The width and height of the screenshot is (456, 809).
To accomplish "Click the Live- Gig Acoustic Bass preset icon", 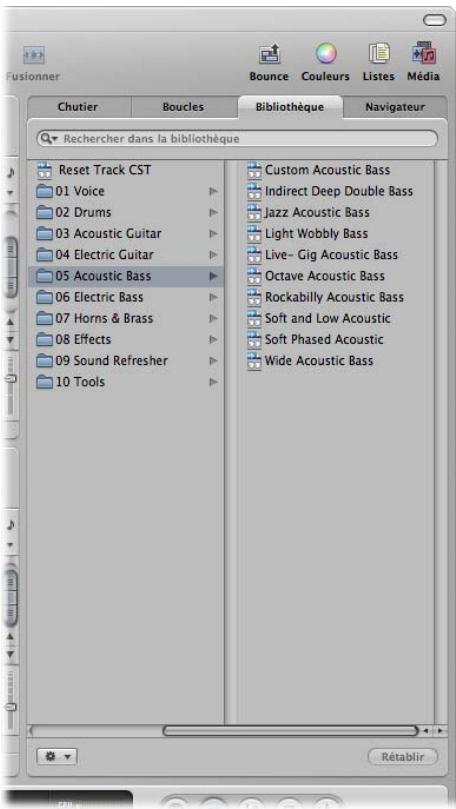I will point(254,255).
